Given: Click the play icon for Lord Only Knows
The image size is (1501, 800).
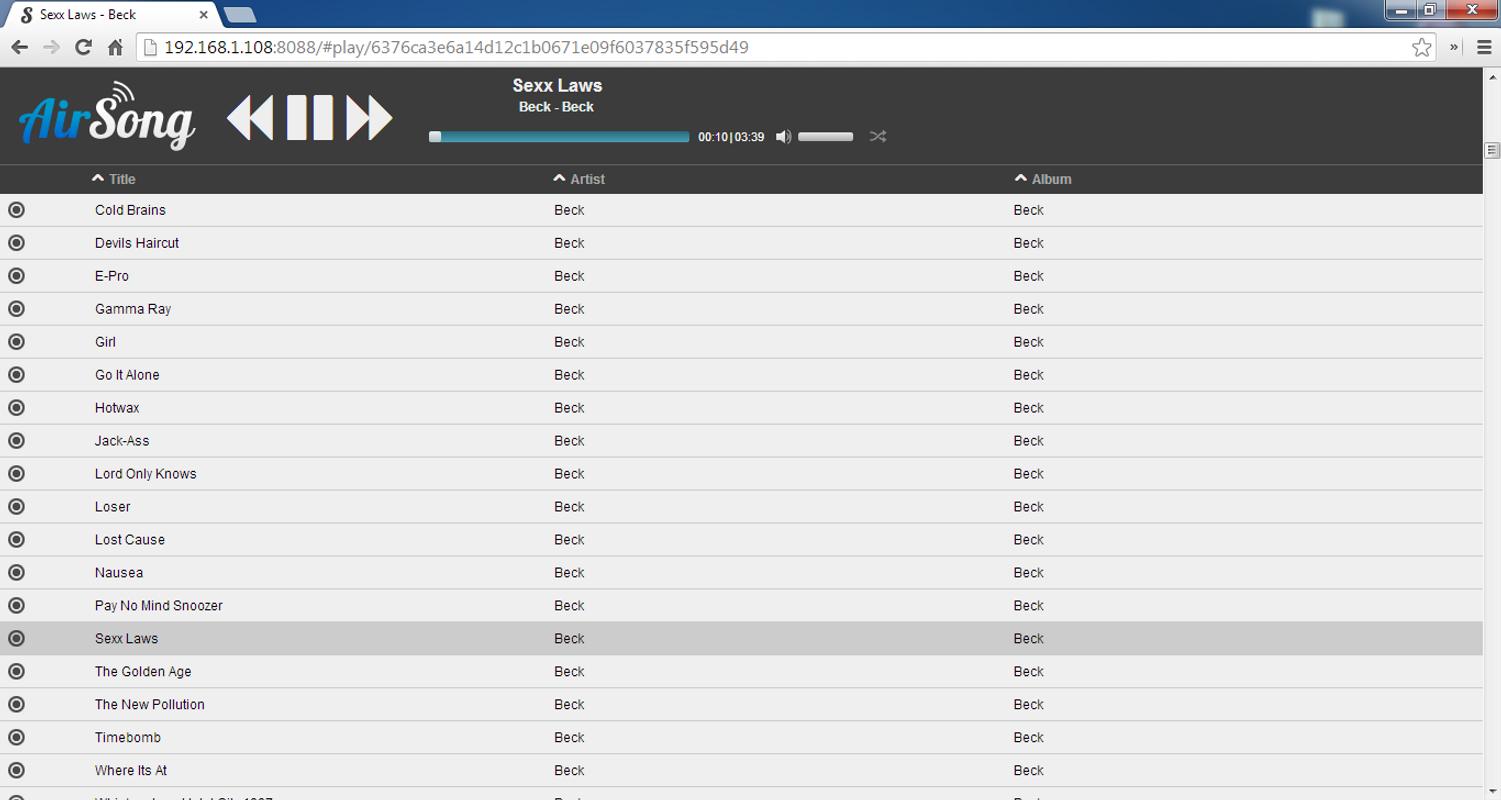Looking at the screenshot, I should pyautogui.click(x=16, y=474).
